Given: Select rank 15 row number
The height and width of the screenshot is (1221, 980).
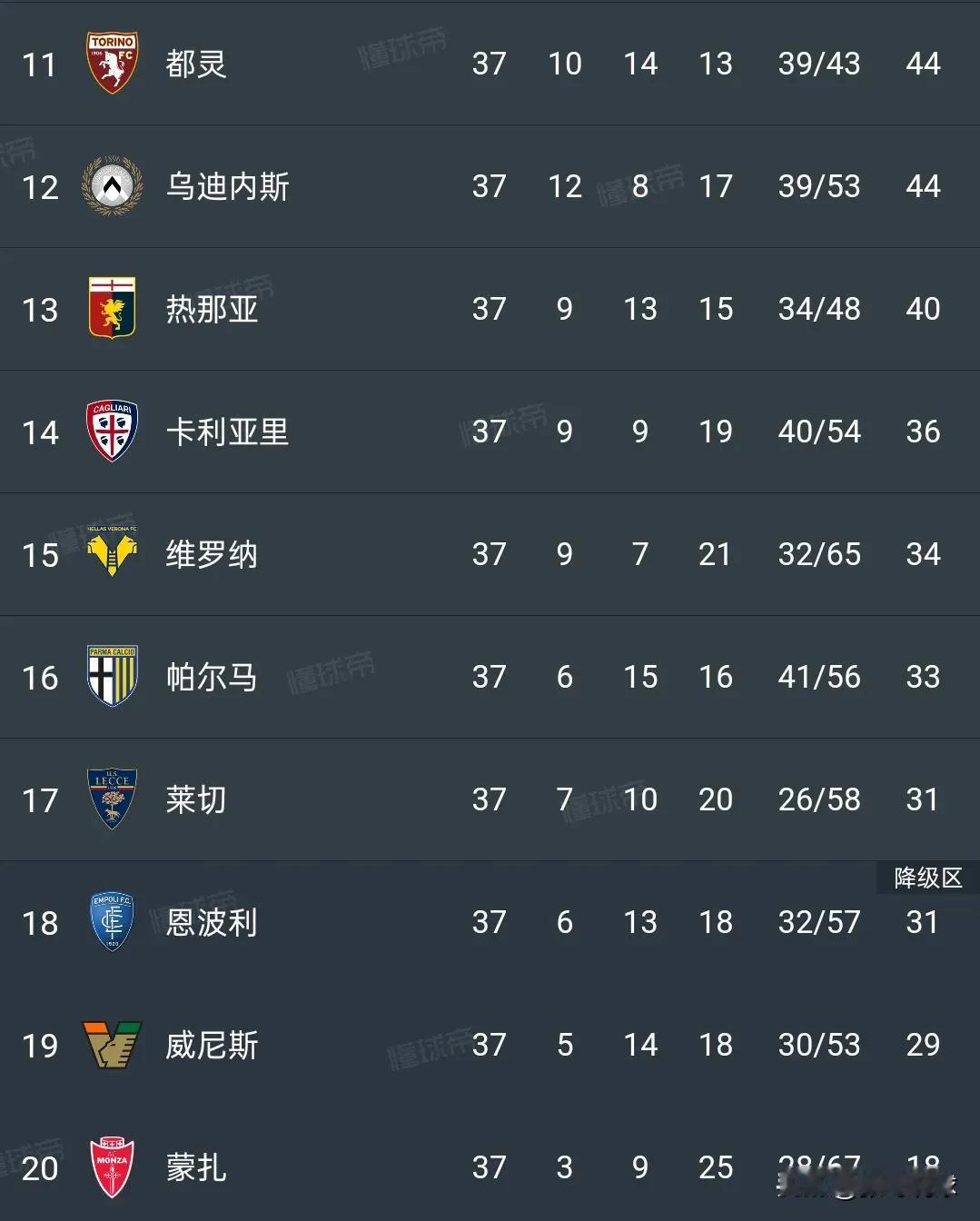Looking at the screenshot, I should click(x=40, y=555).
